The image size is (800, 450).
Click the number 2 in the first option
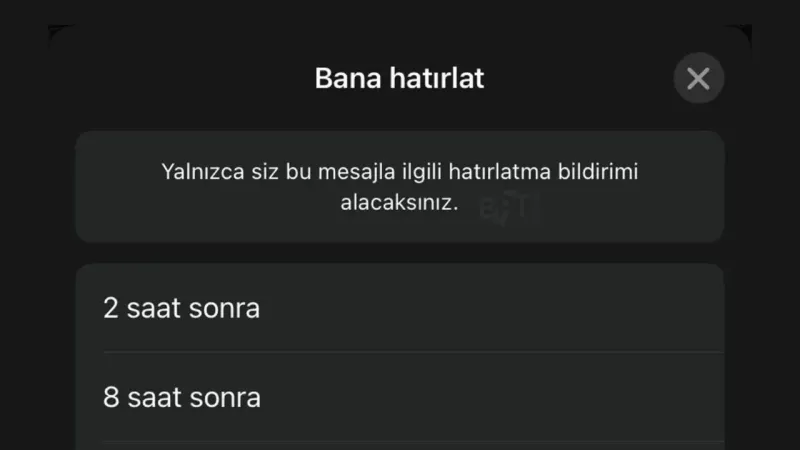tap(110, 308)
